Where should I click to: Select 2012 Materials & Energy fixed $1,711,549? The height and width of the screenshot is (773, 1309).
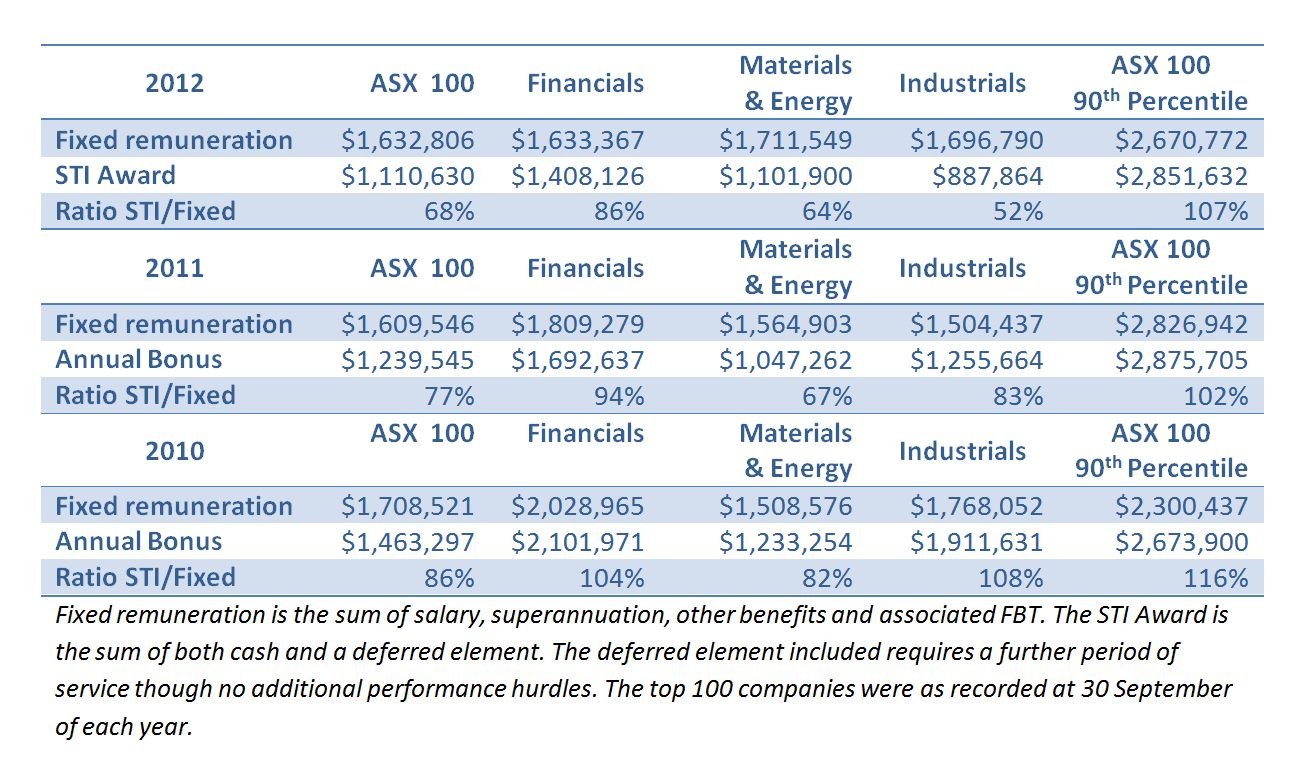click(785, 140)
